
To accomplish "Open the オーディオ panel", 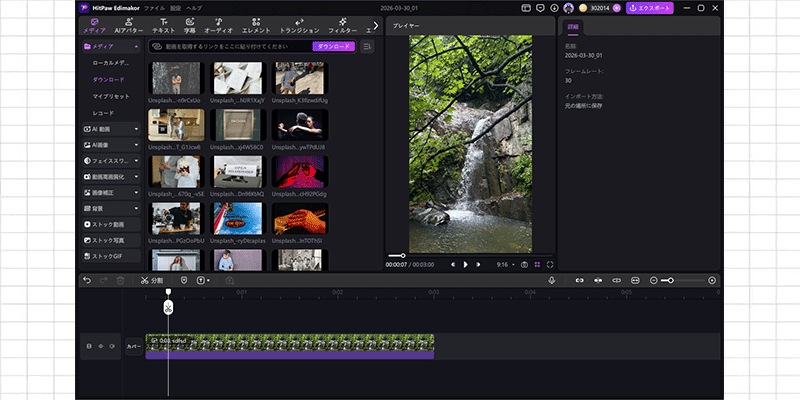I will coord(218,25).
